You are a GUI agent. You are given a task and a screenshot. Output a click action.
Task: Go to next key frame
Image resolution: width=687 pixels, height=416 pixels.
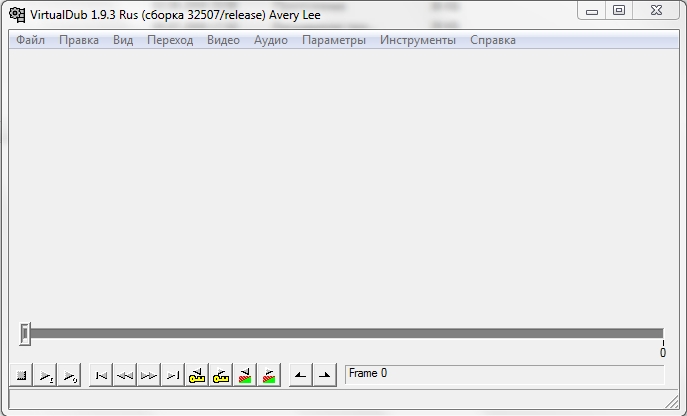(x=221, y=375)
